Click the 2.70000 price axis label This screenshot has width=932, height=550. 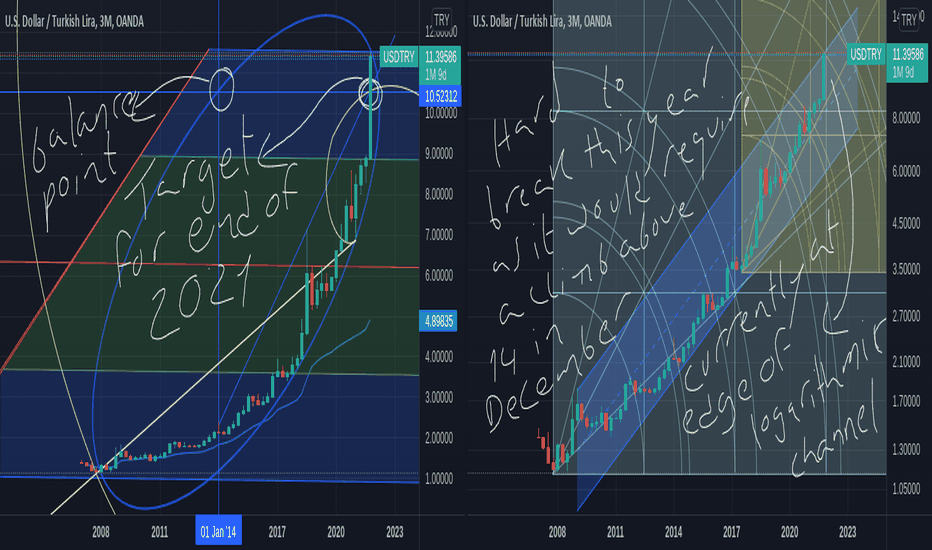[906, 316]
